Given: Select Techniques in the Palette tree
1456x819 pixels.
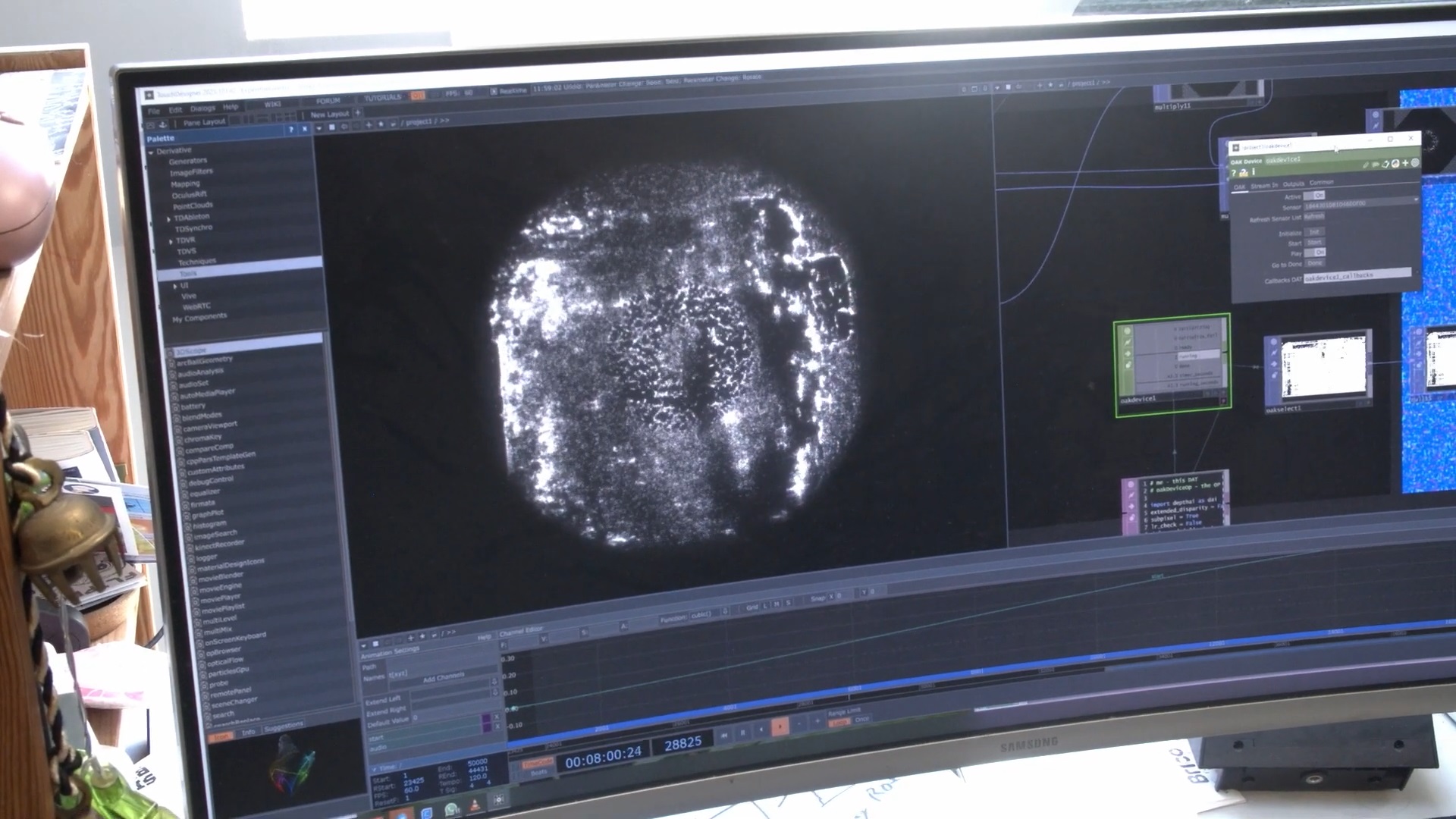Looking at the screenshot, I should (x=197, y=262).
